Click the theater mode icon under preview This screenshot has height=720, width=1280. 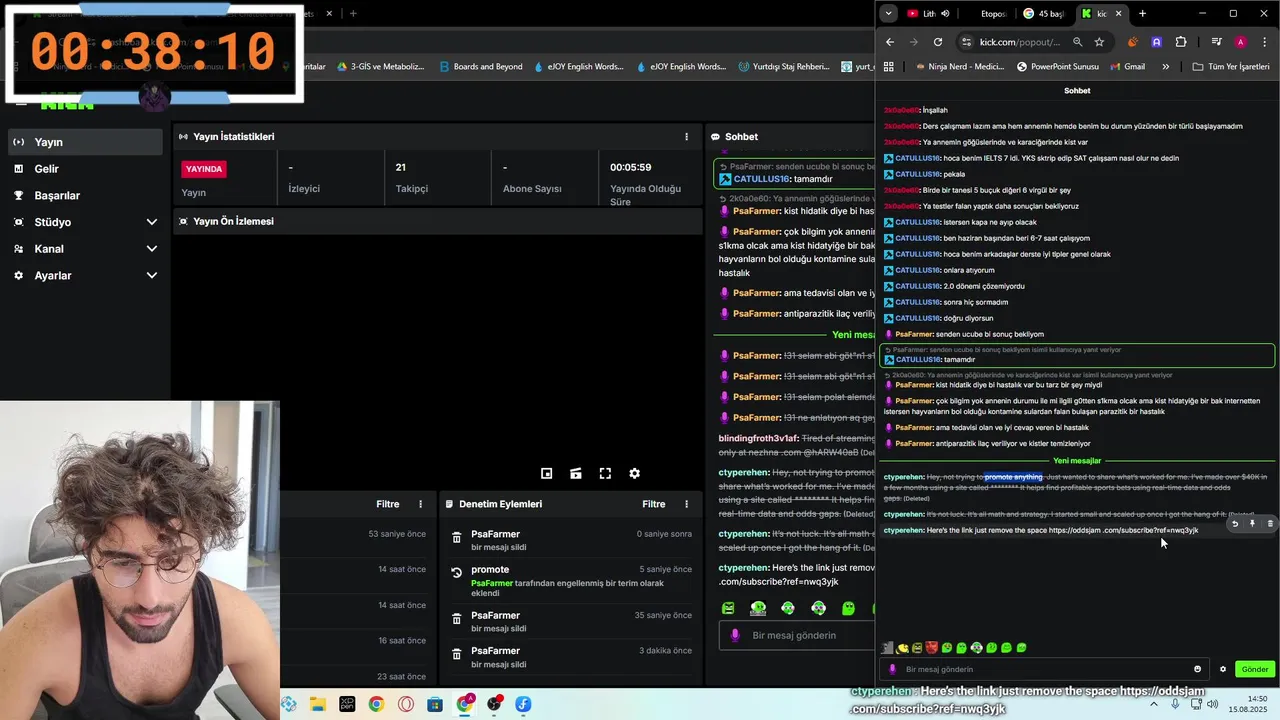pyautogui.click(x=576, y=474)
